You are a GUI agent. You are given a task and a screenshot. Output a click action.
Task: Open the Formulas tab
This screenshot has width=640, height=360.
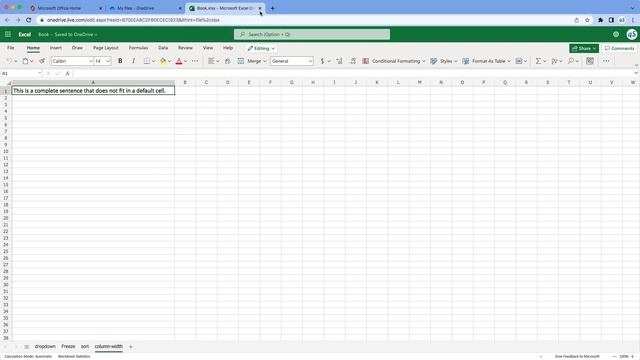[x=138, y=48]
